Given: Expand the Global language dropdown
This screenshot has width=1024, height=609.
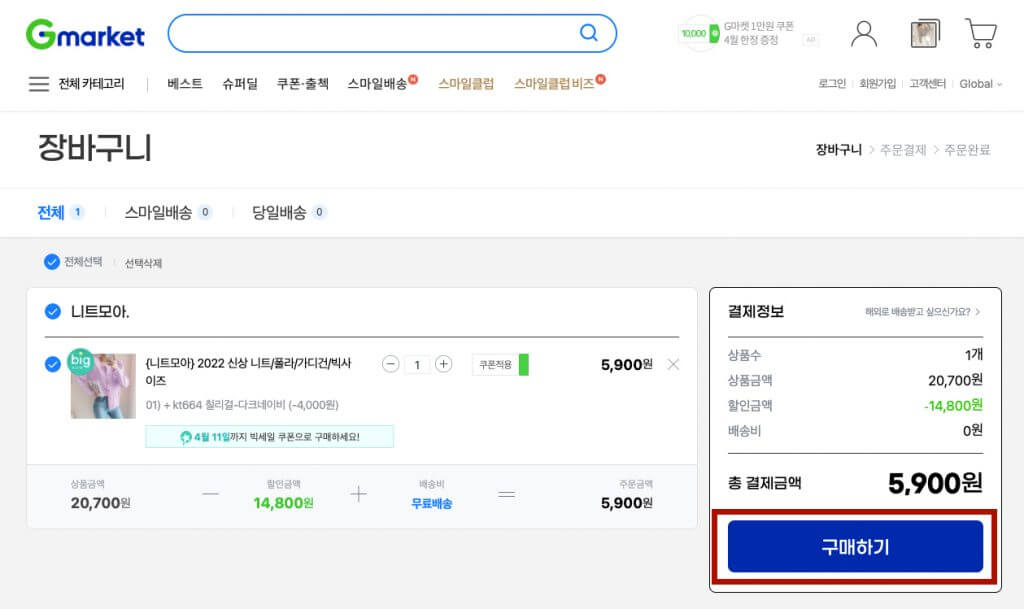Looking at the screenshot, I should 980,84.
